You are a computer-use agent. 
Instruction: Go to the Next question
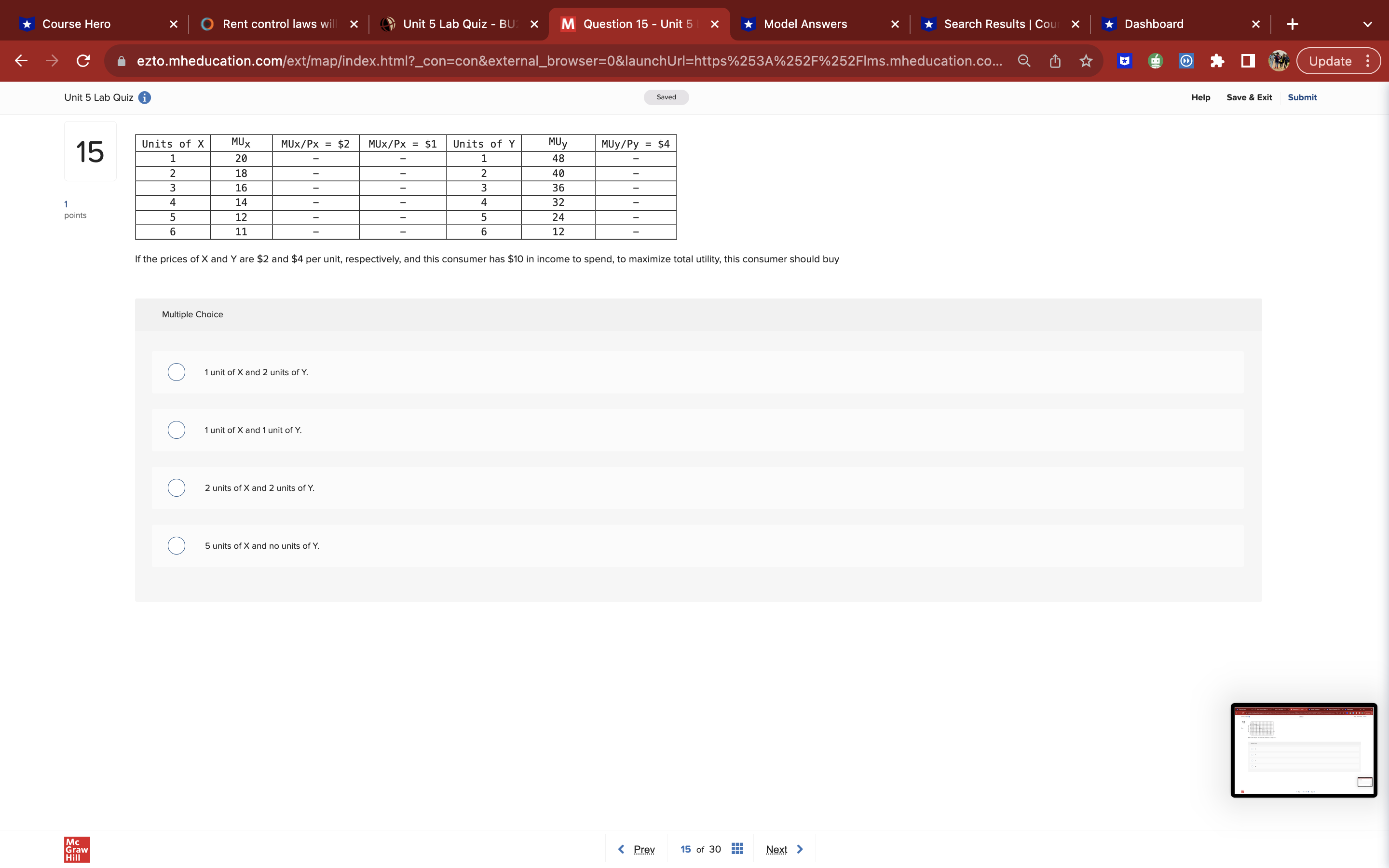click(x=783, y=849)
